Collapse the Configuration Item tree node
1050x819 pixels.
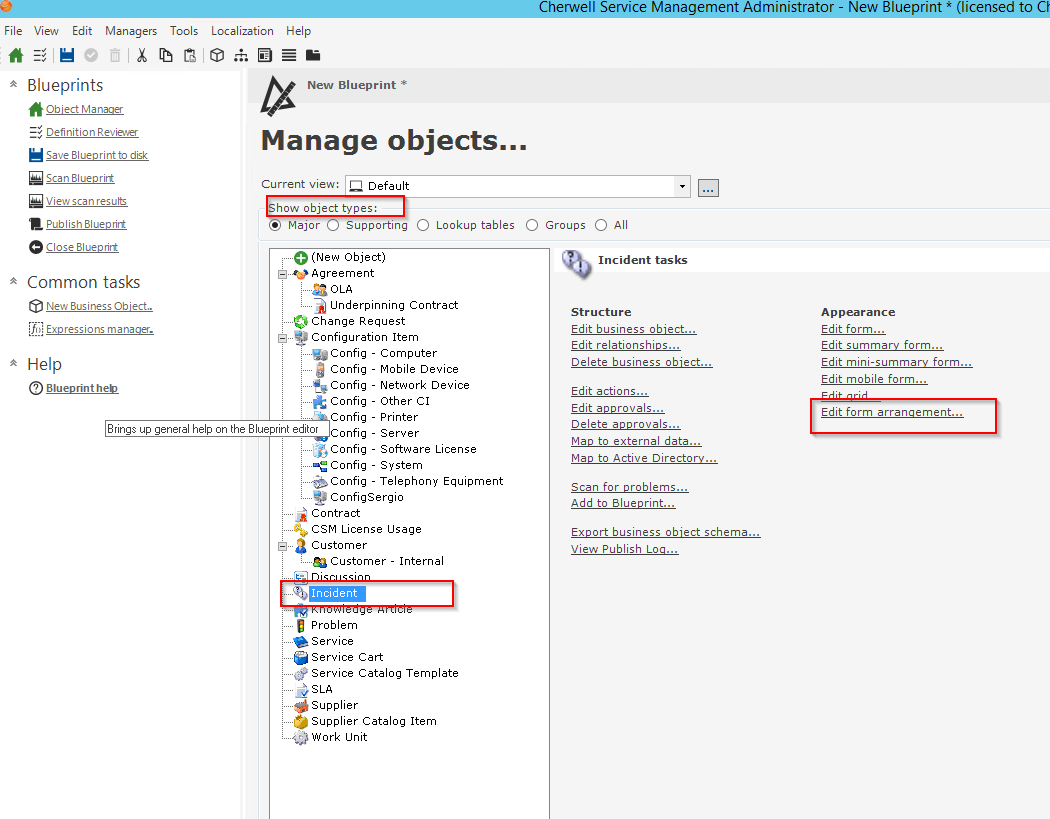coord(283,338)
